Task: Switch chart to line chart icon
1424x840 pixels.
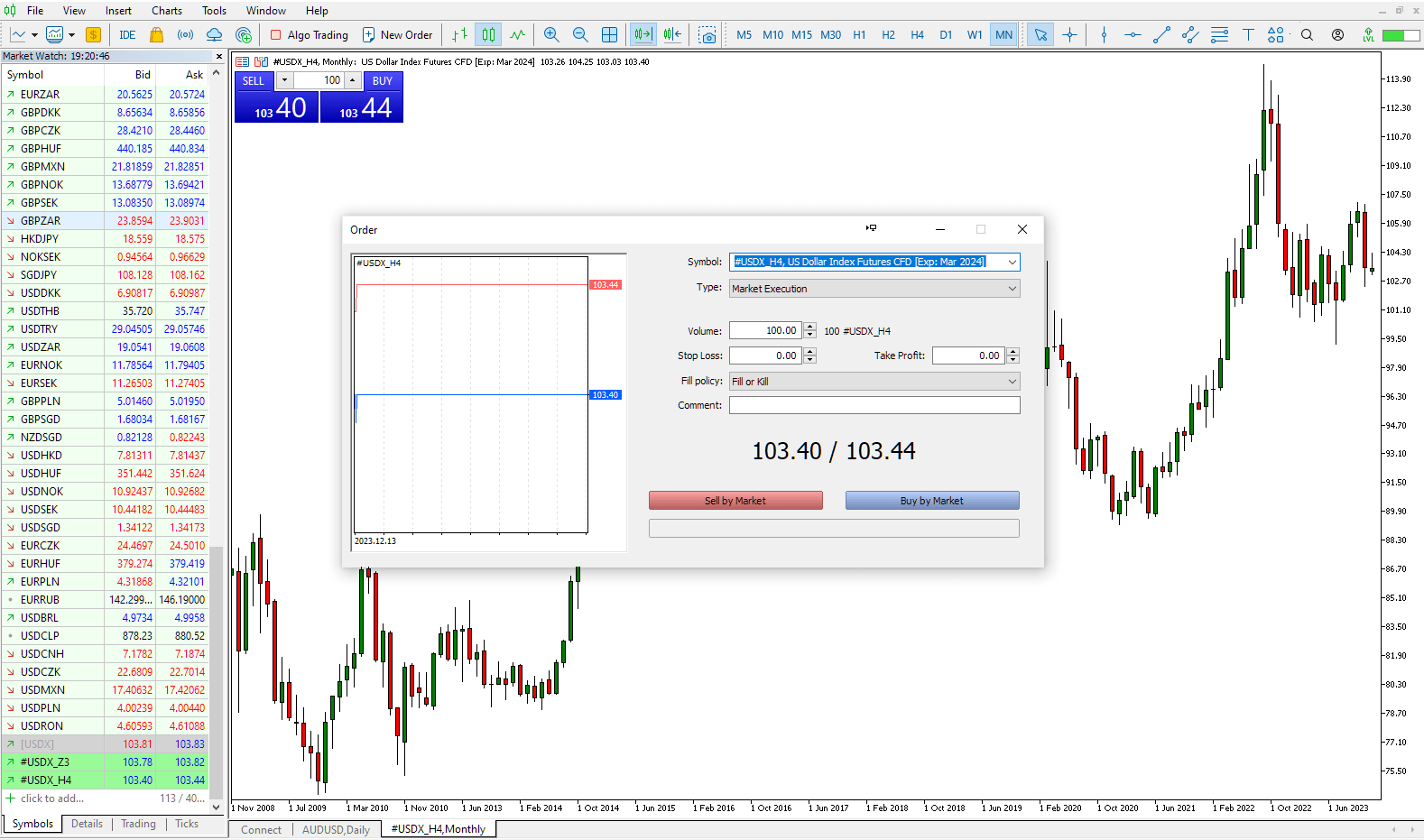Action: click(517, 35)
